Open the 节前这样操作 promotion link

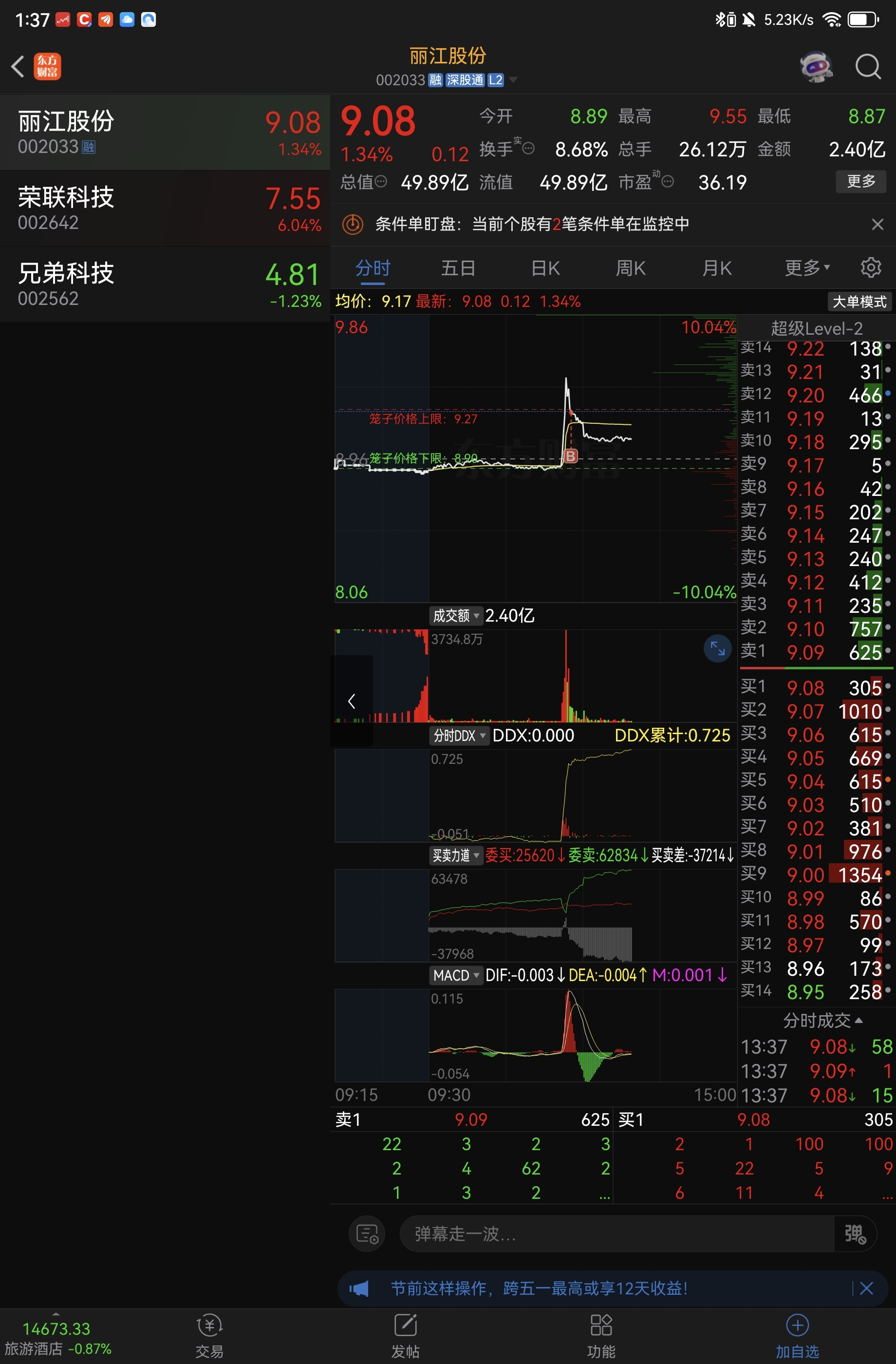[539, 1288]
